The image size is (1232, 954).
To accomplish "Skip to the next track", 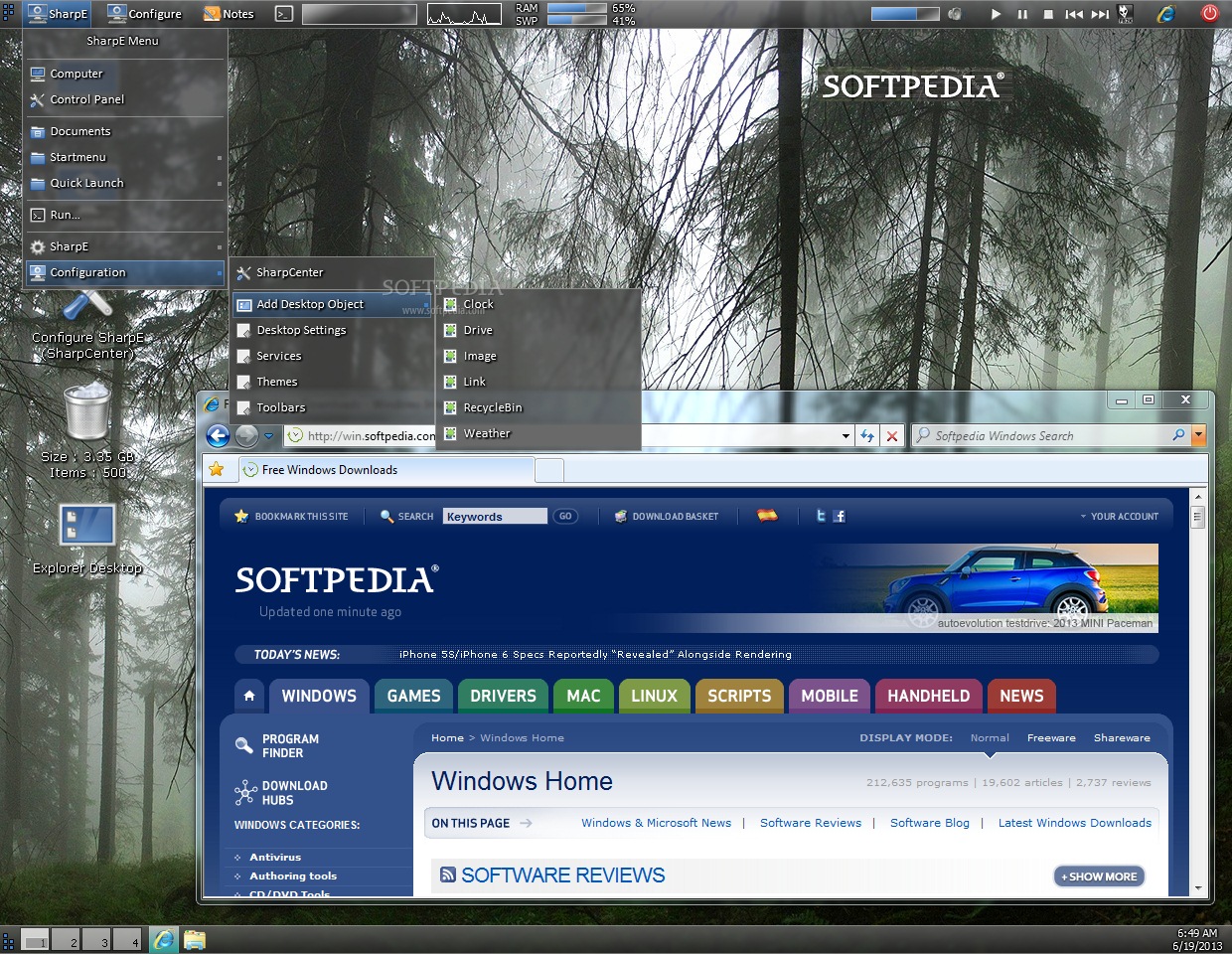I will coord(1100,14).
